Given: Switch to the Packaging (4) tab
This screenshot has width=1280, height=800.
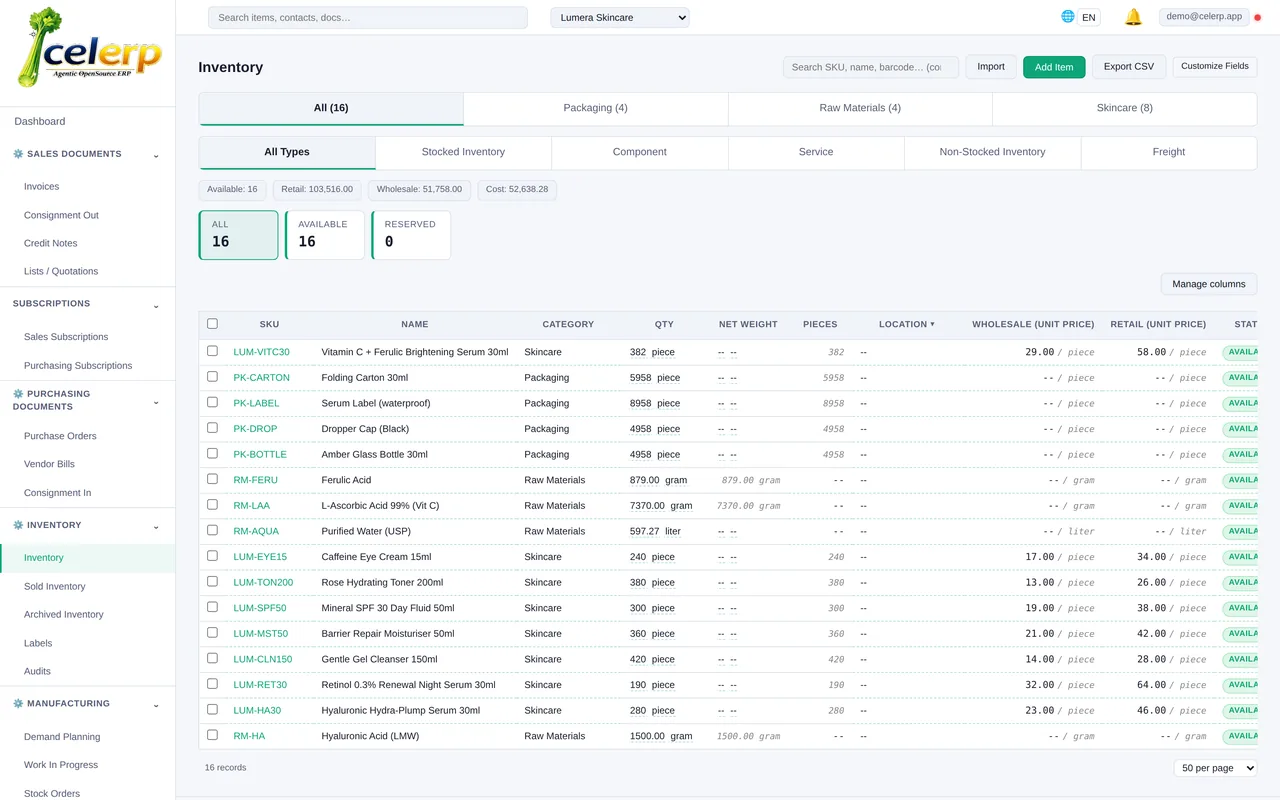Looking at the screenshot, I should [x=595, y=108].
